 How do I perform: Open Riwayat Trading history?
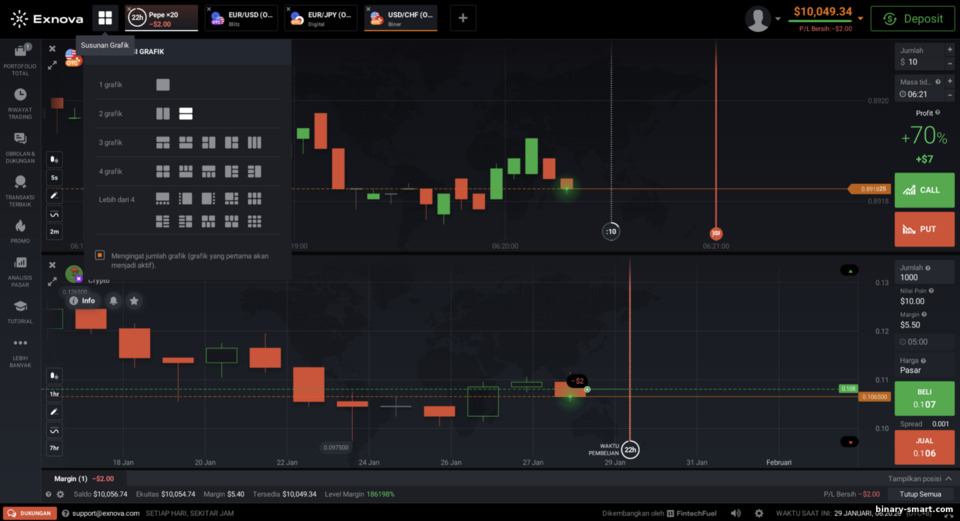click(20, 103)
